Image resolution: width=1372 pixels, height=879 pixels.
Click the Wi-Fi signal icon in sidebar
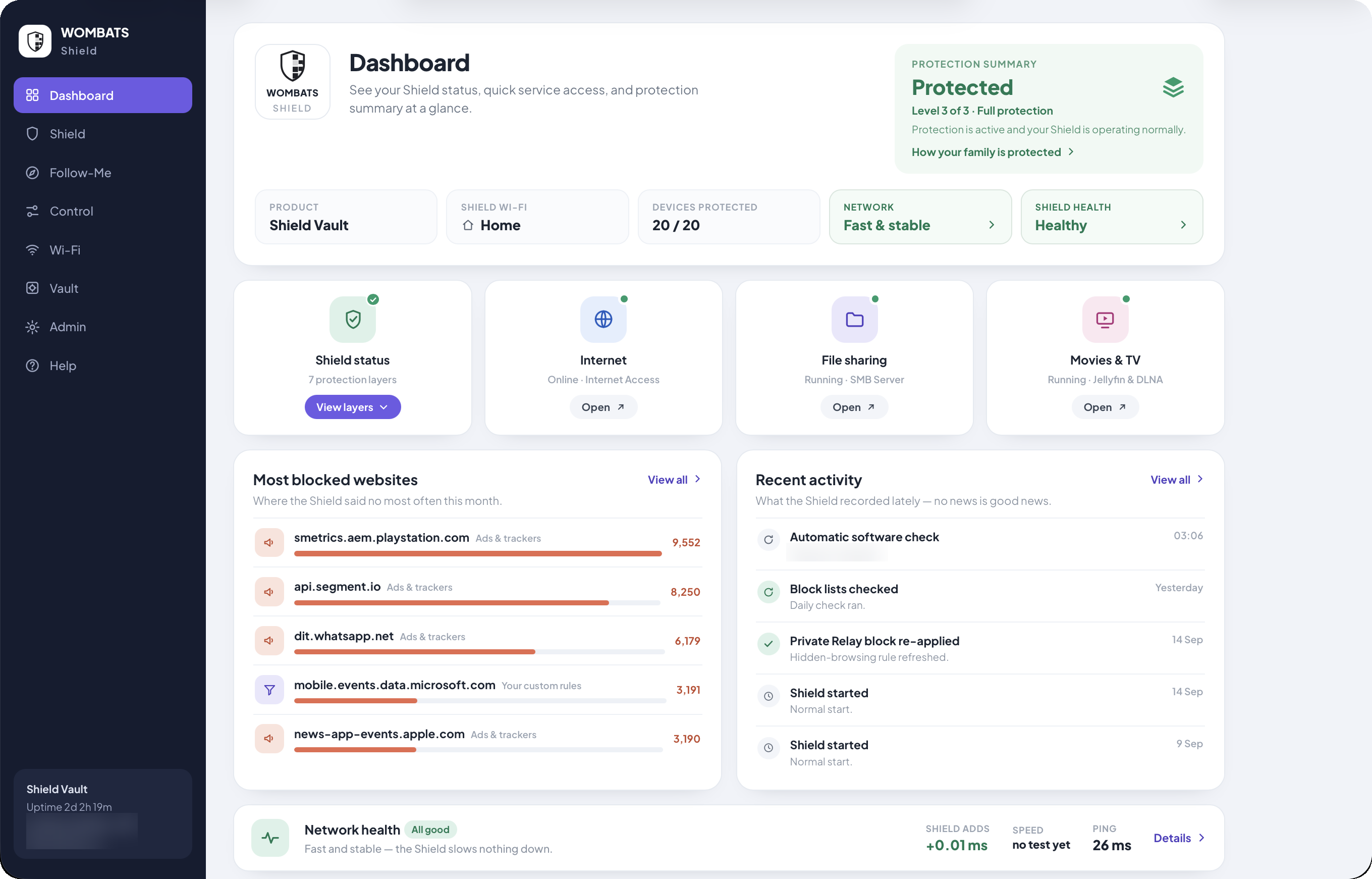[32, 249]
